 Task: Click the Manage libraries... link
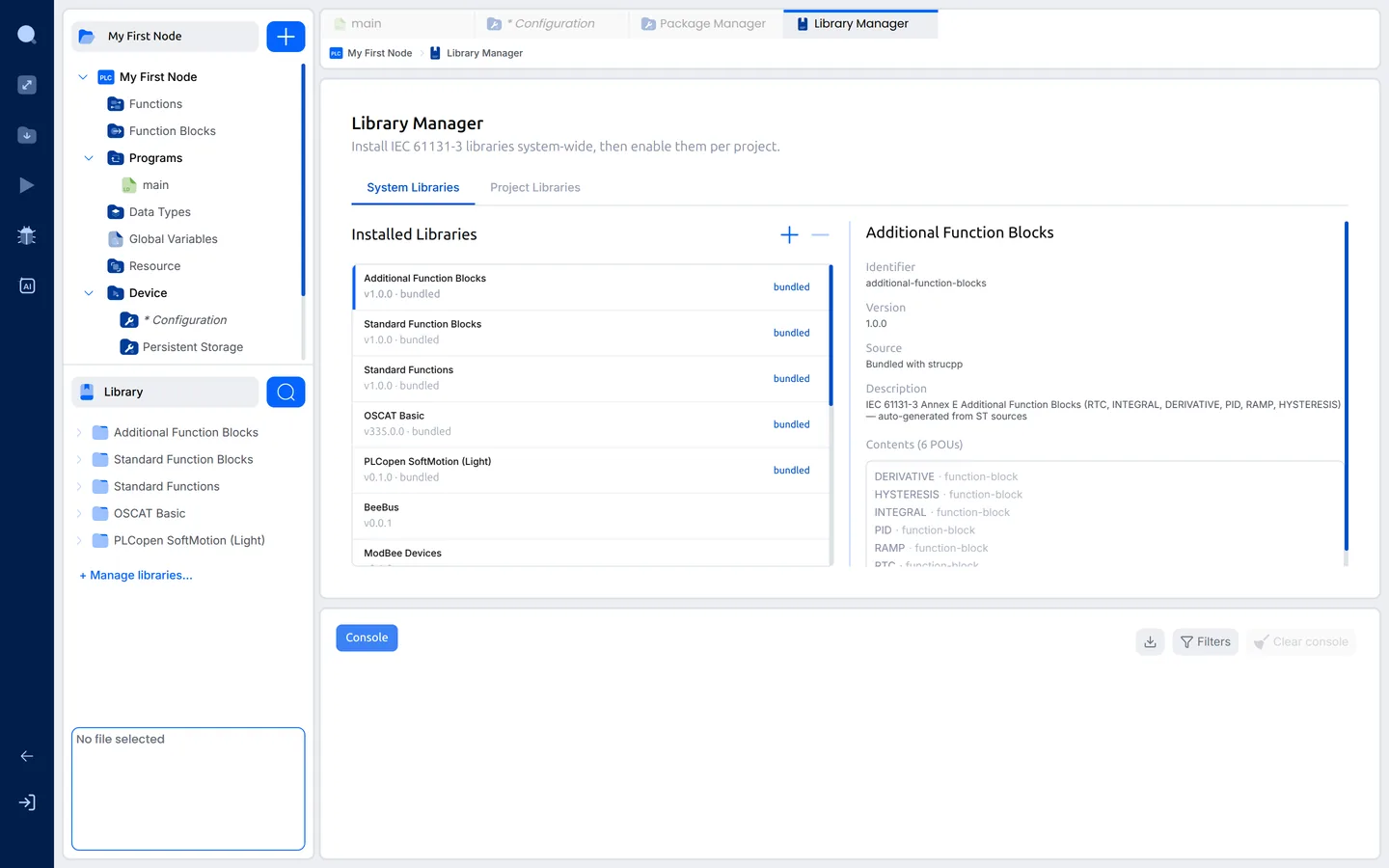136,575
